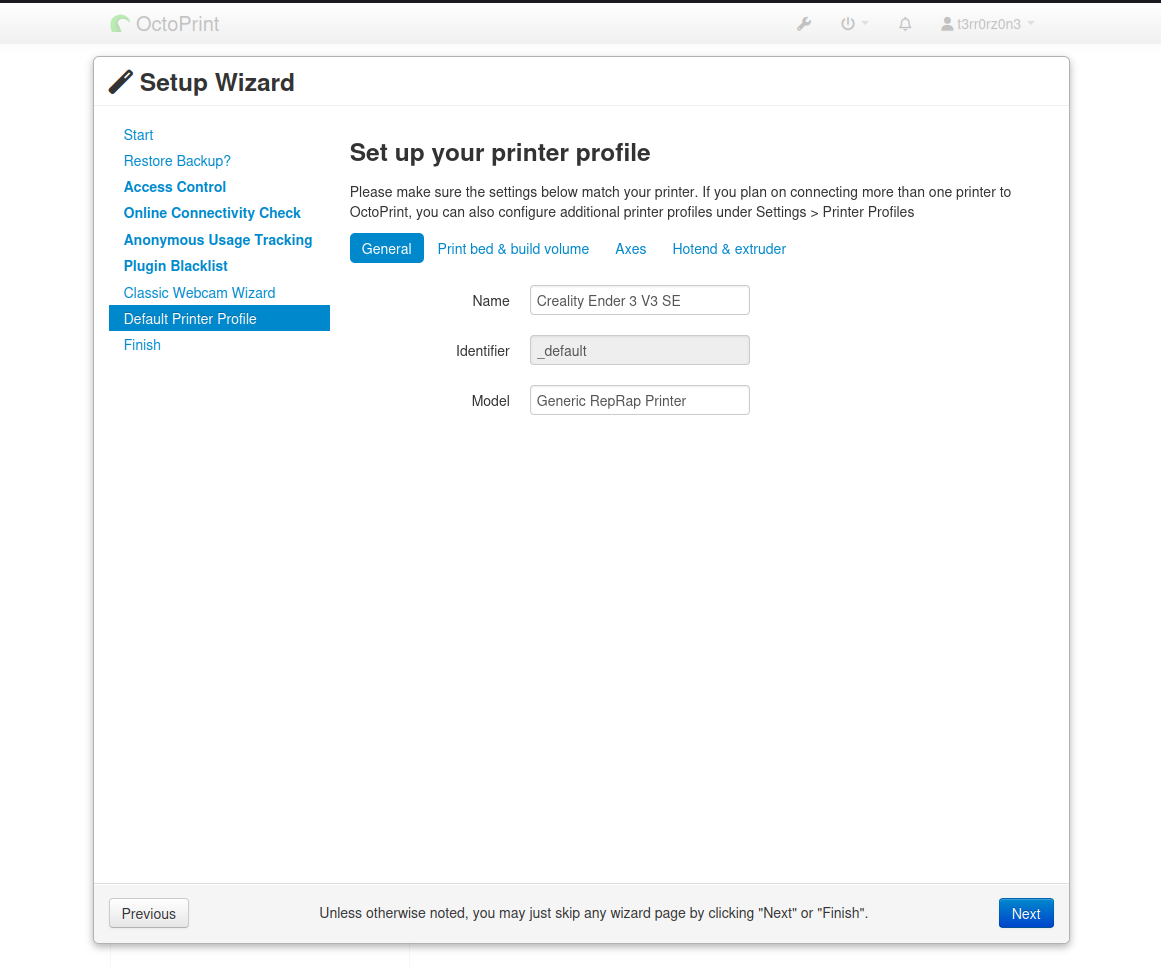Click the printer Name input field
Image resolution: width=1161 pixels, height=969 pixels.
coord(639,301)
